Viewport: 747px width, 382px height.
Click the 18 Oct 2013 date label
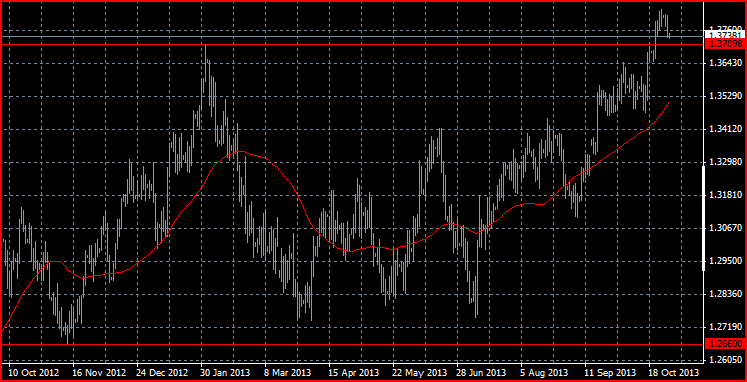(674, 372)
